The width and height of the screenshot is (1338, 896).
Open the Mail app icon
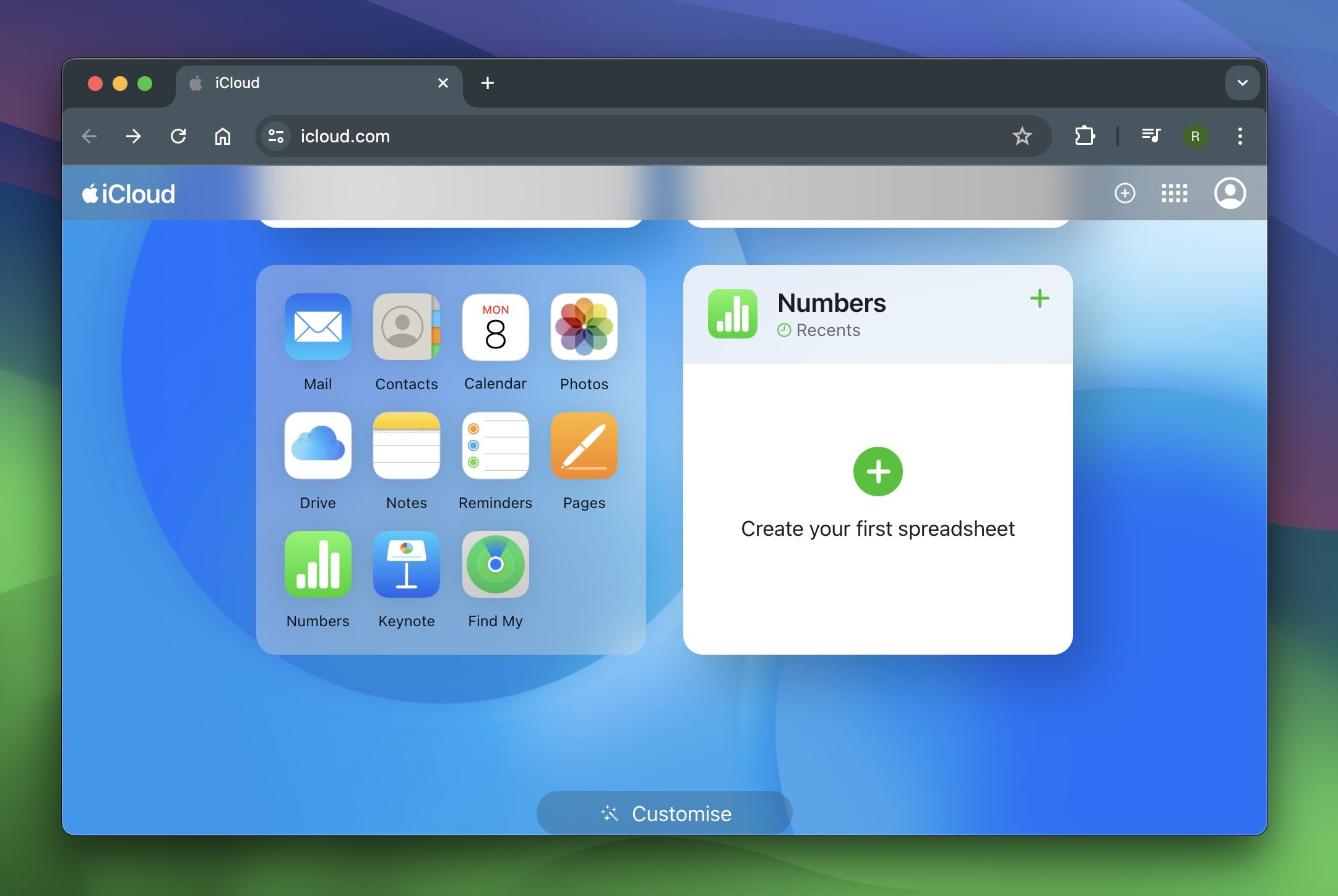coord(317,327)
